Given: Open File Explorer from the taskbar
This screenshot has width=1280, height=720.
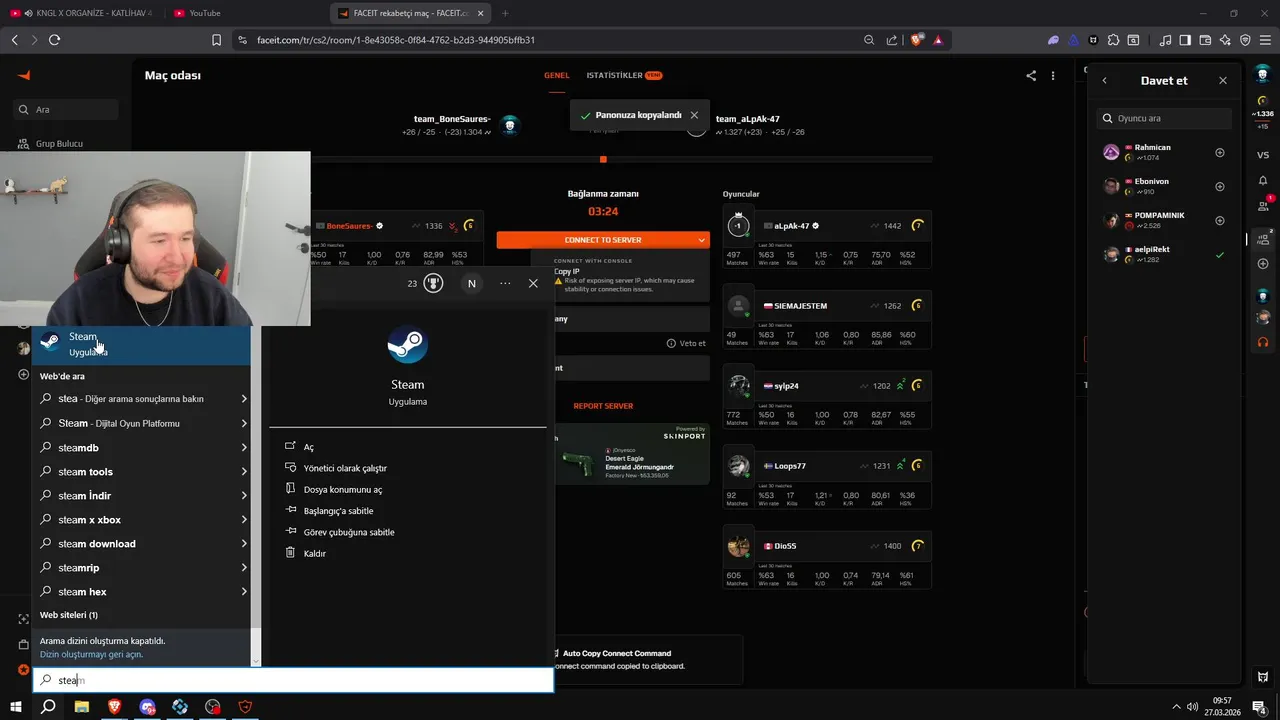Looking at the screenshot, I should click(x=82, y=707).
